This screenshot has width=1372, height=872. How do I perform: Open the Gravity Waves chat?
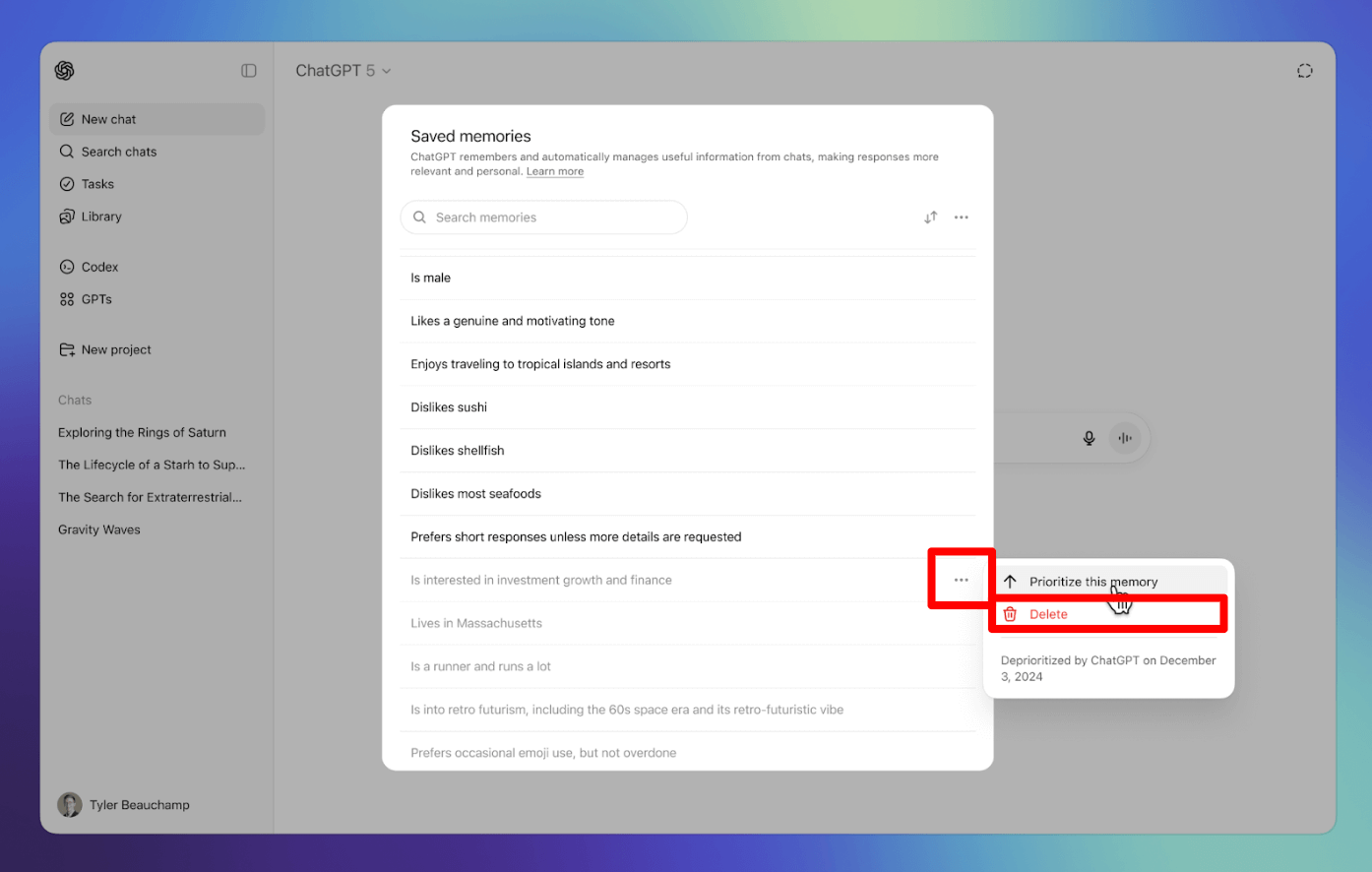[x=99, y=529]
